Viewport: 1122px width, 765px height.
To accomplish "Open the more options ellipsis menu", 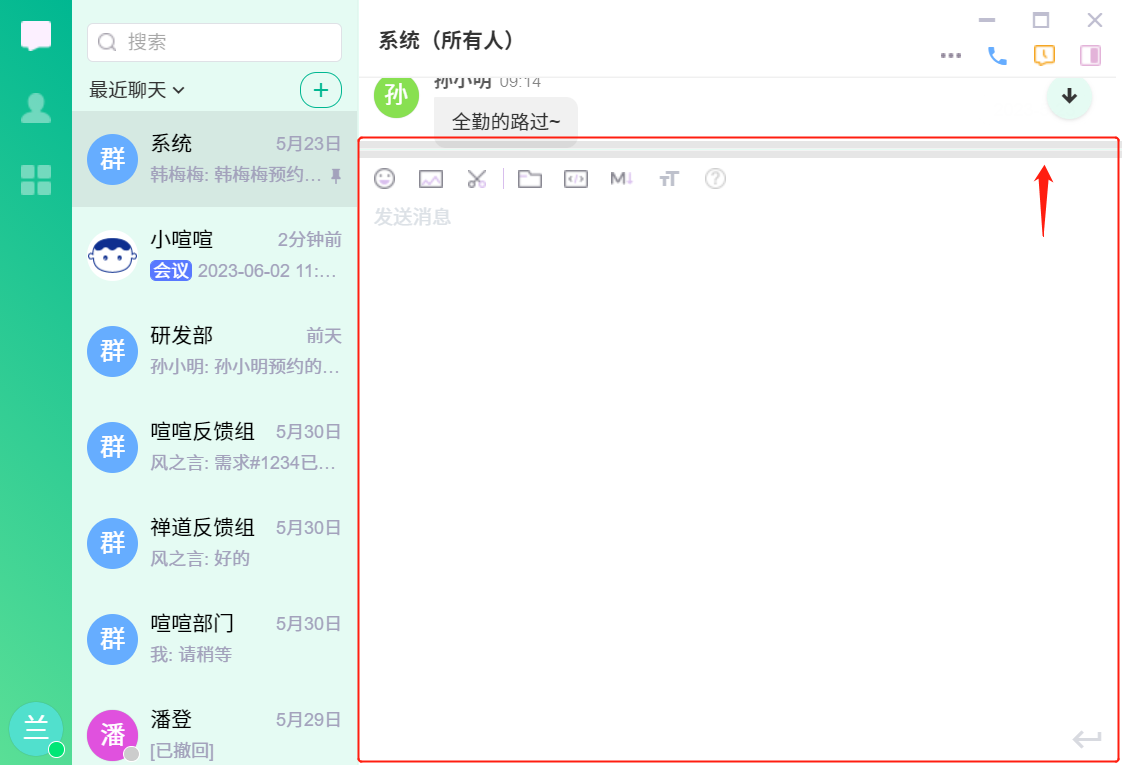I will coord(951,56).
